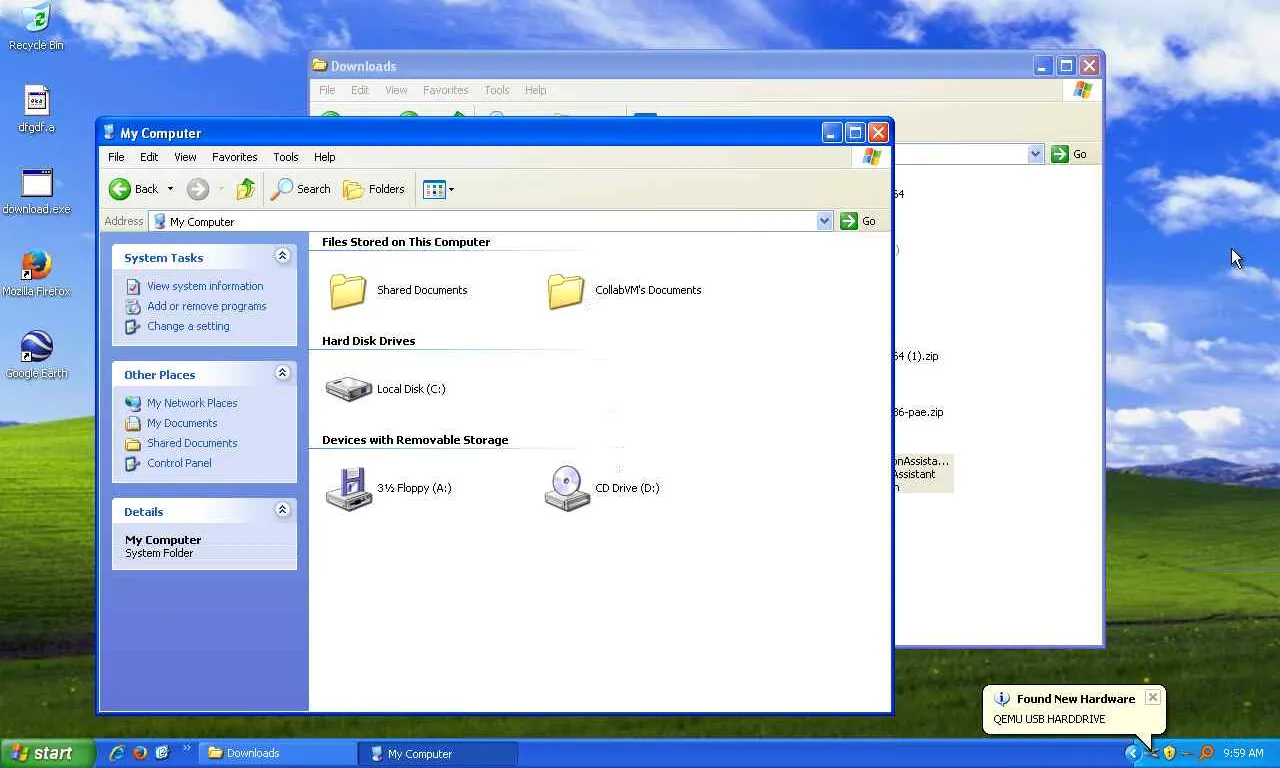Open the Tools menu in My Computer

click(286, 157)
